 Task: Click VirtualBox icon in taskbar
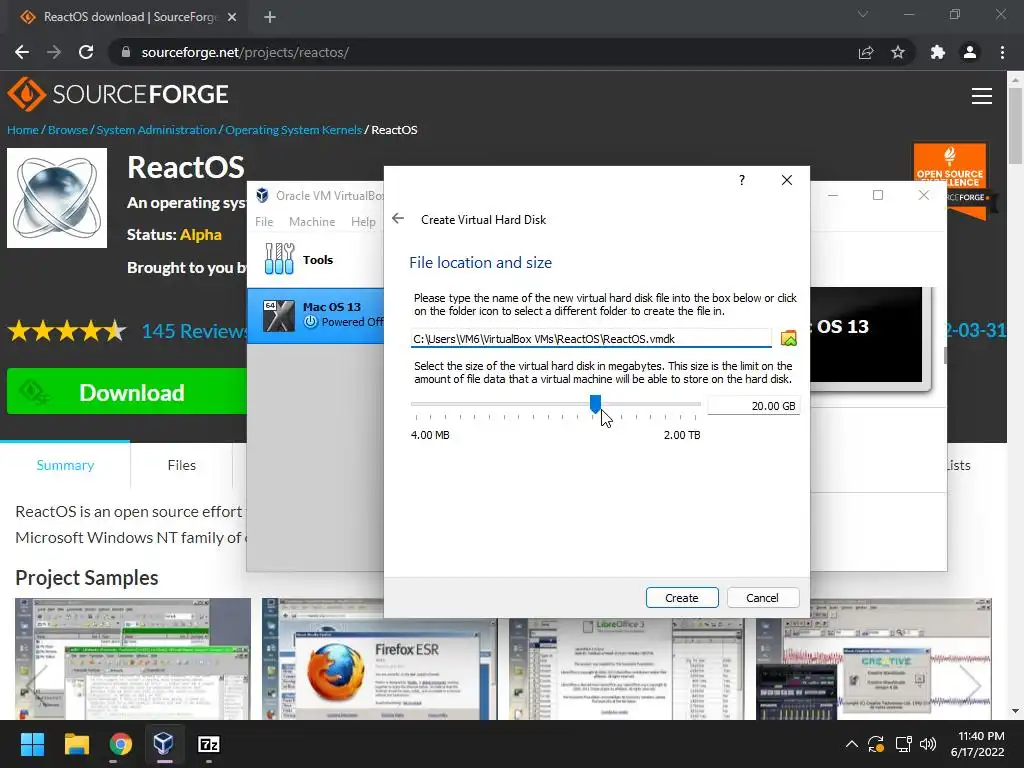tap(164, 744)
